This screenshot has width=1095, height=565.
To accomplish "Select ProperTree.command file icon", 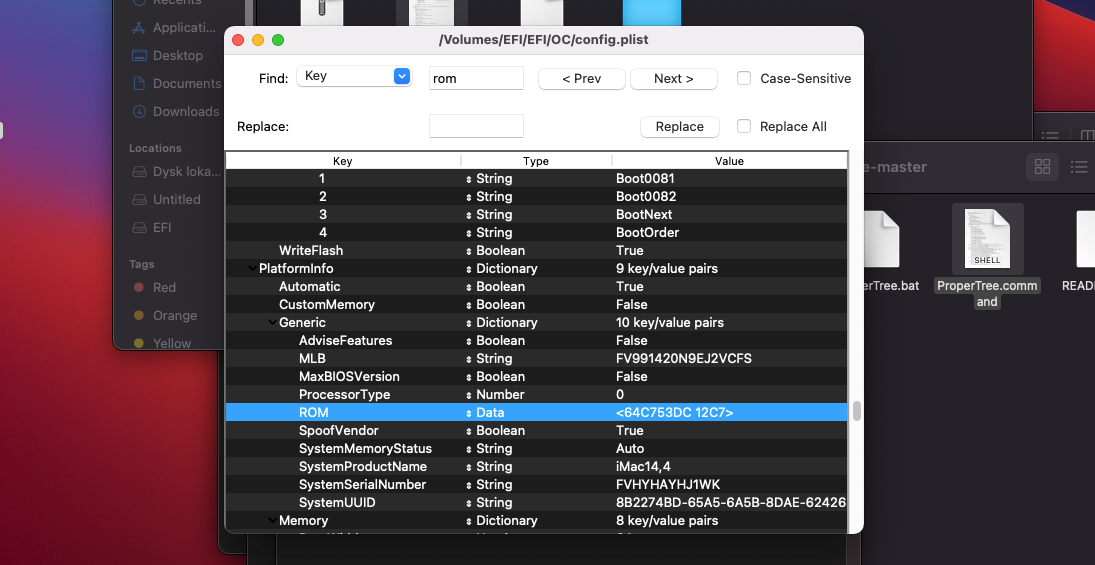I will pyautogui.click(x=987, y=240).
